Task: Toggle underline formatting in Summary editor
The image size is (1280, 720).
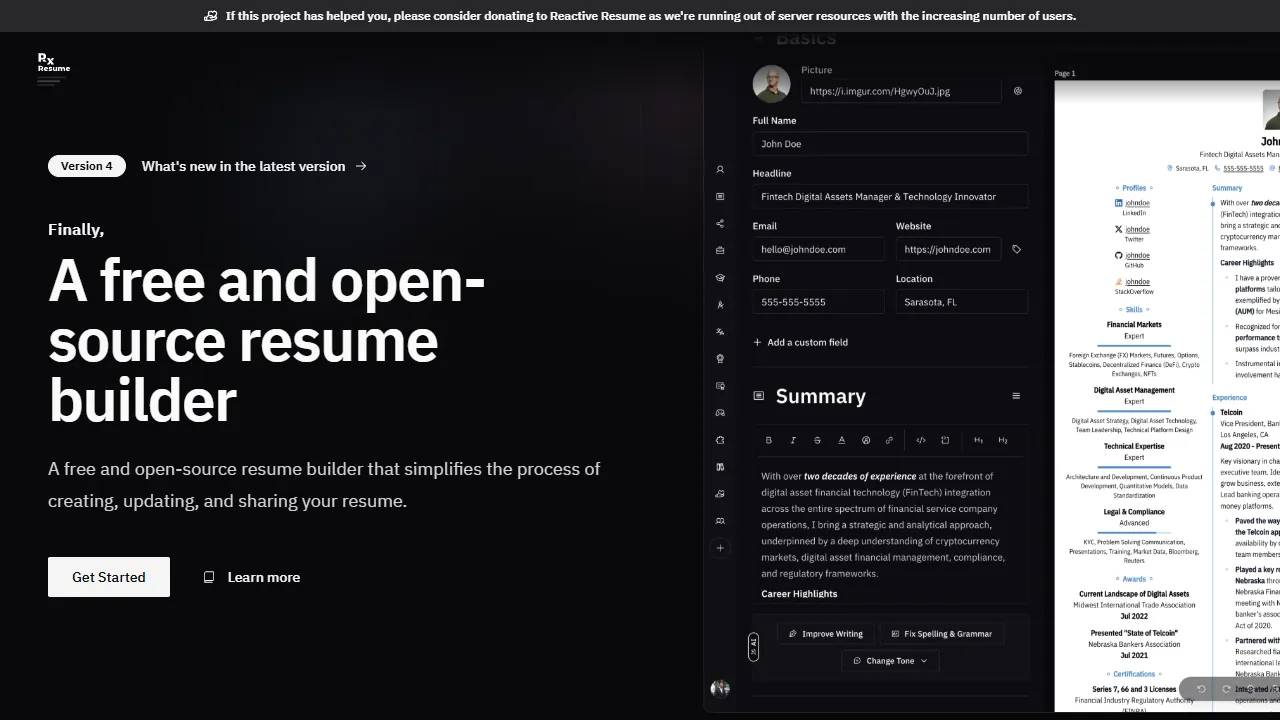Action: 841,440
